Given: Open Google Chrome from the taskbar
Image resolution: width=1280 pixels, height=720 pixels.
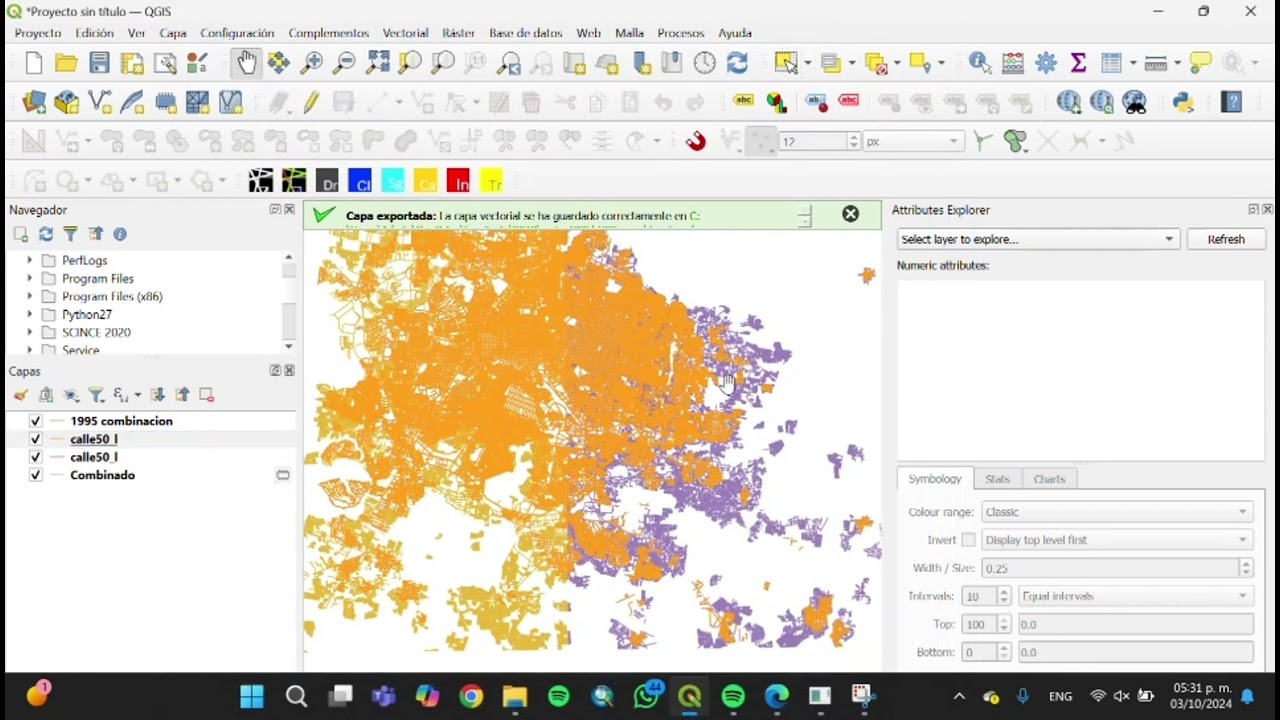Looking at the screenshot, I should pos(471,696).
